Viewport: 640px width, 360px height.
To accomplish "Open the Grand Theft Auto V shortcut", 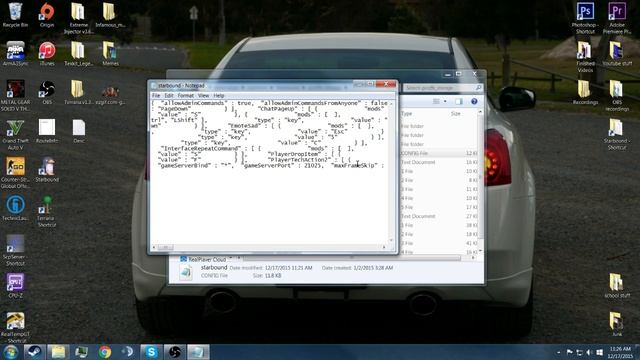I will point(15,135).
